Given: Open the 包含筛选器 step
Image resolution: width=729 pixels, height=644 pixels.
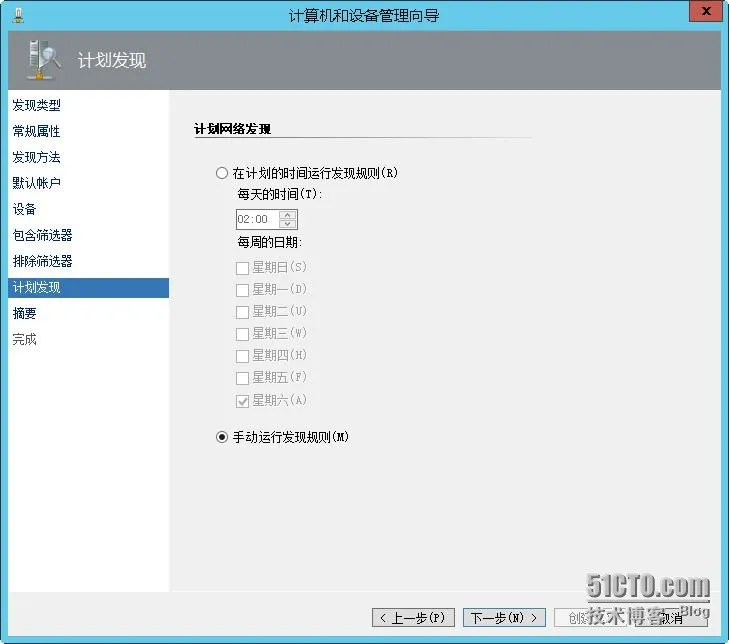Looking at the screenshot, I should [43, 235].
